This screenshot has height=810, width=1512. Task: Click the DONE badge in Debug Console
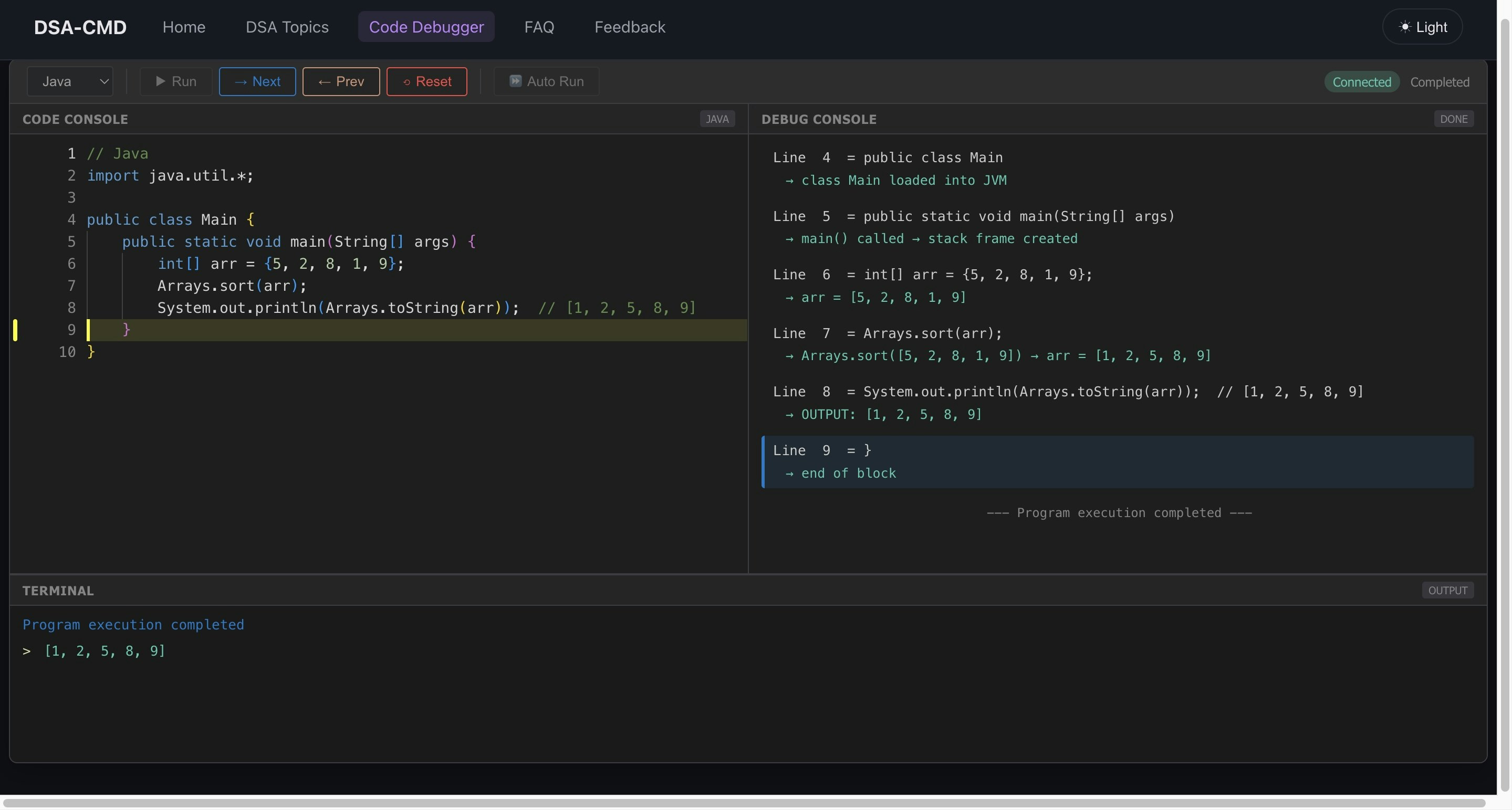click(x=1453, y=119)
